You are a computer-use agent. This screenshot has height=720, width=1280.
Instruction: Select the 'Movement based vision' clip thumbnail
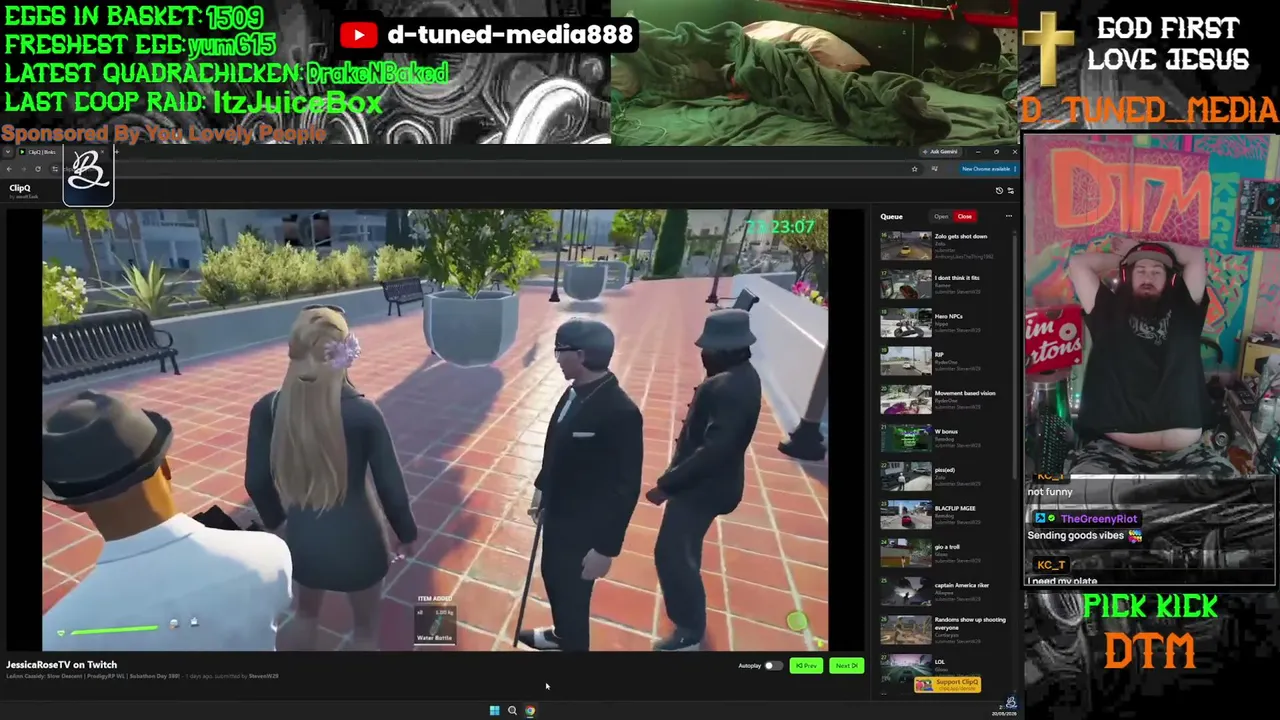(905, 400)
